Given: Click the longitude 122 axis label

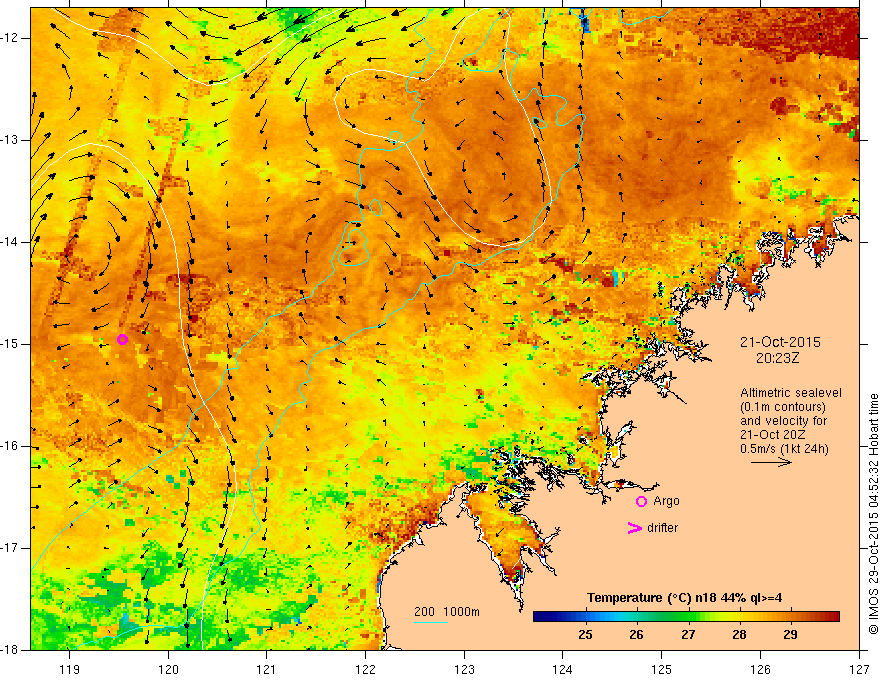Looking at the screenshot, I should click(365, 669).
